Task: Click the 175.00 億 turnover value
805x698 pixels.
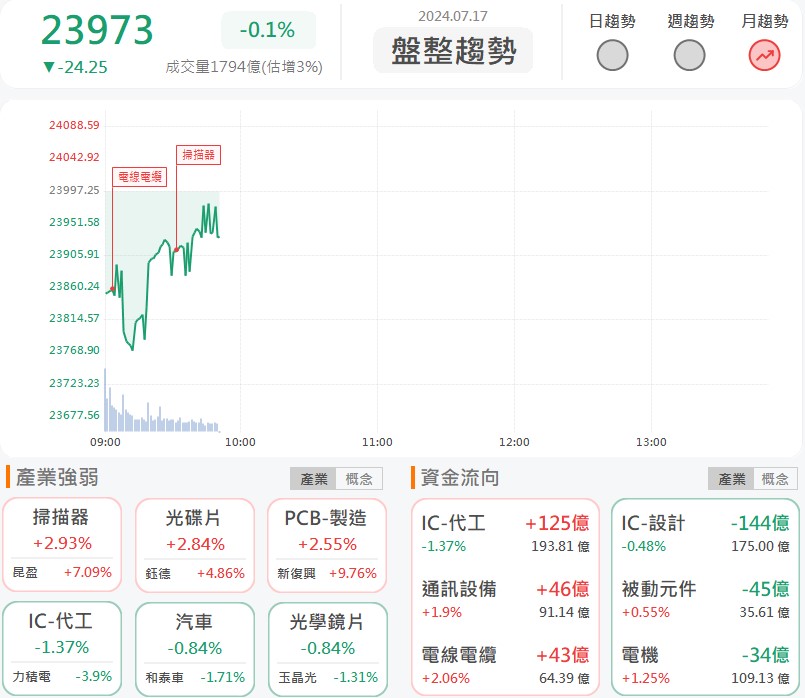Action: pyautogui.click(x=760, y=547)
